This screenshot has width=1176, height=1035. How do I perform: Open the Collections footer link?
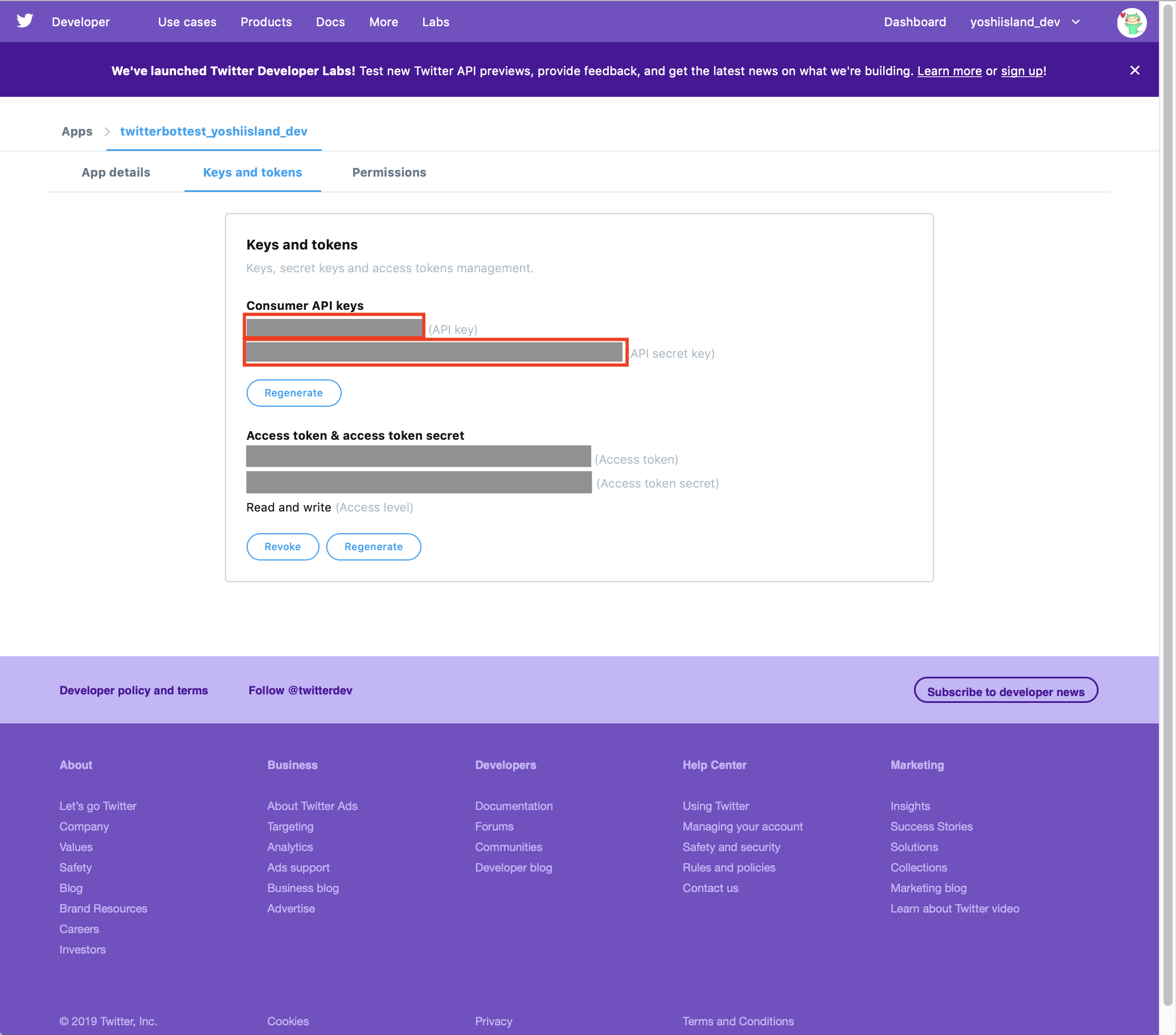pyautogui.click(x=918, y=867)
